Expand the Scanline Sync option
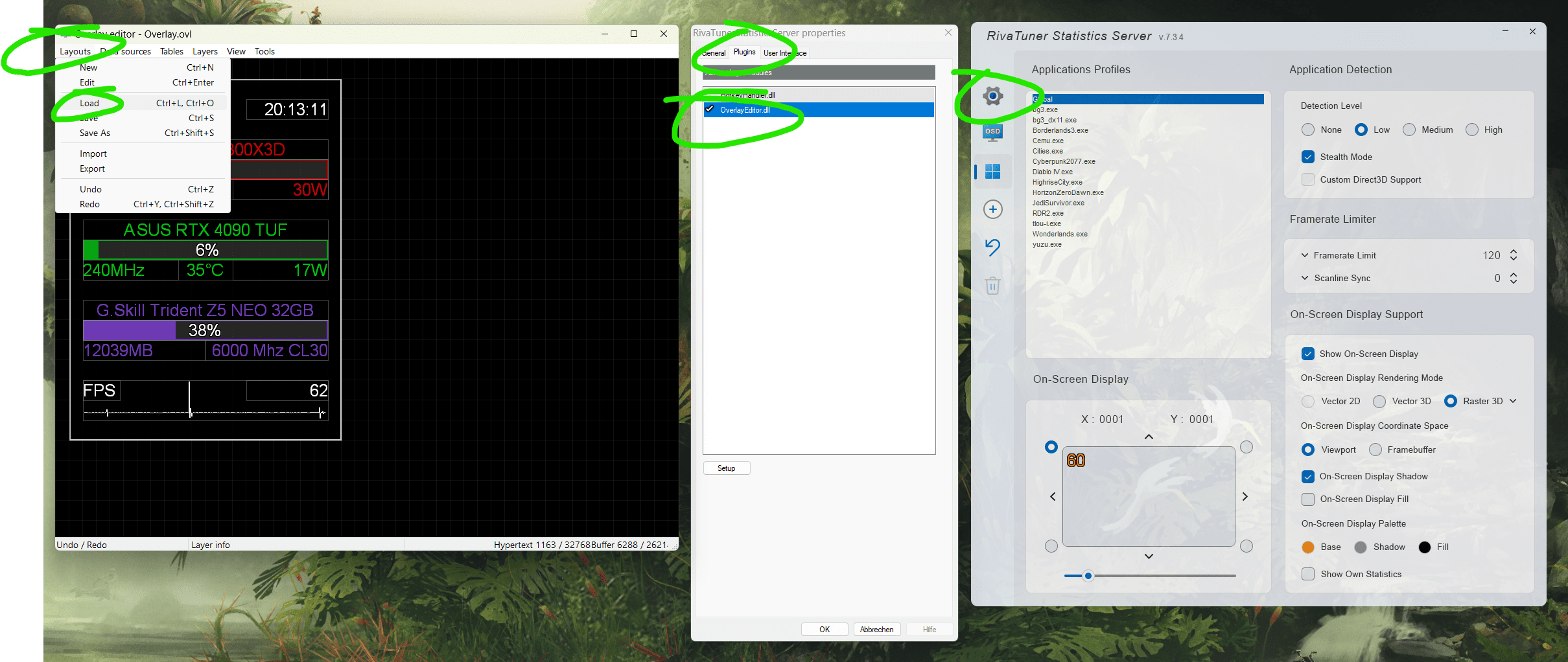The width and height of the screenshot is (1568, 662). [1305, 278]
